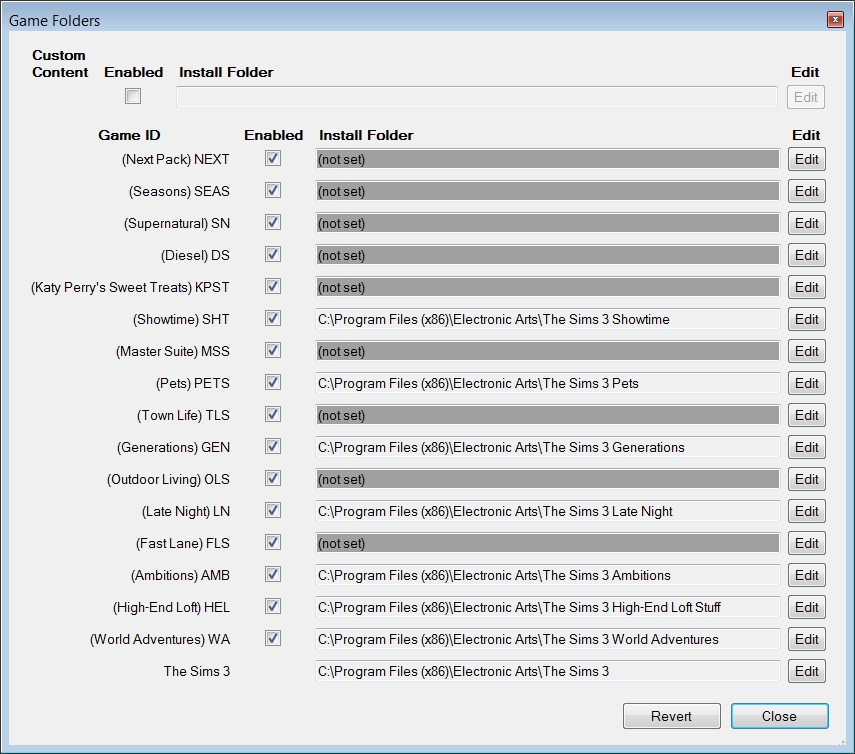Disable the Pets PETS checkbox
The image size is (855, 754).
(273, 382)
